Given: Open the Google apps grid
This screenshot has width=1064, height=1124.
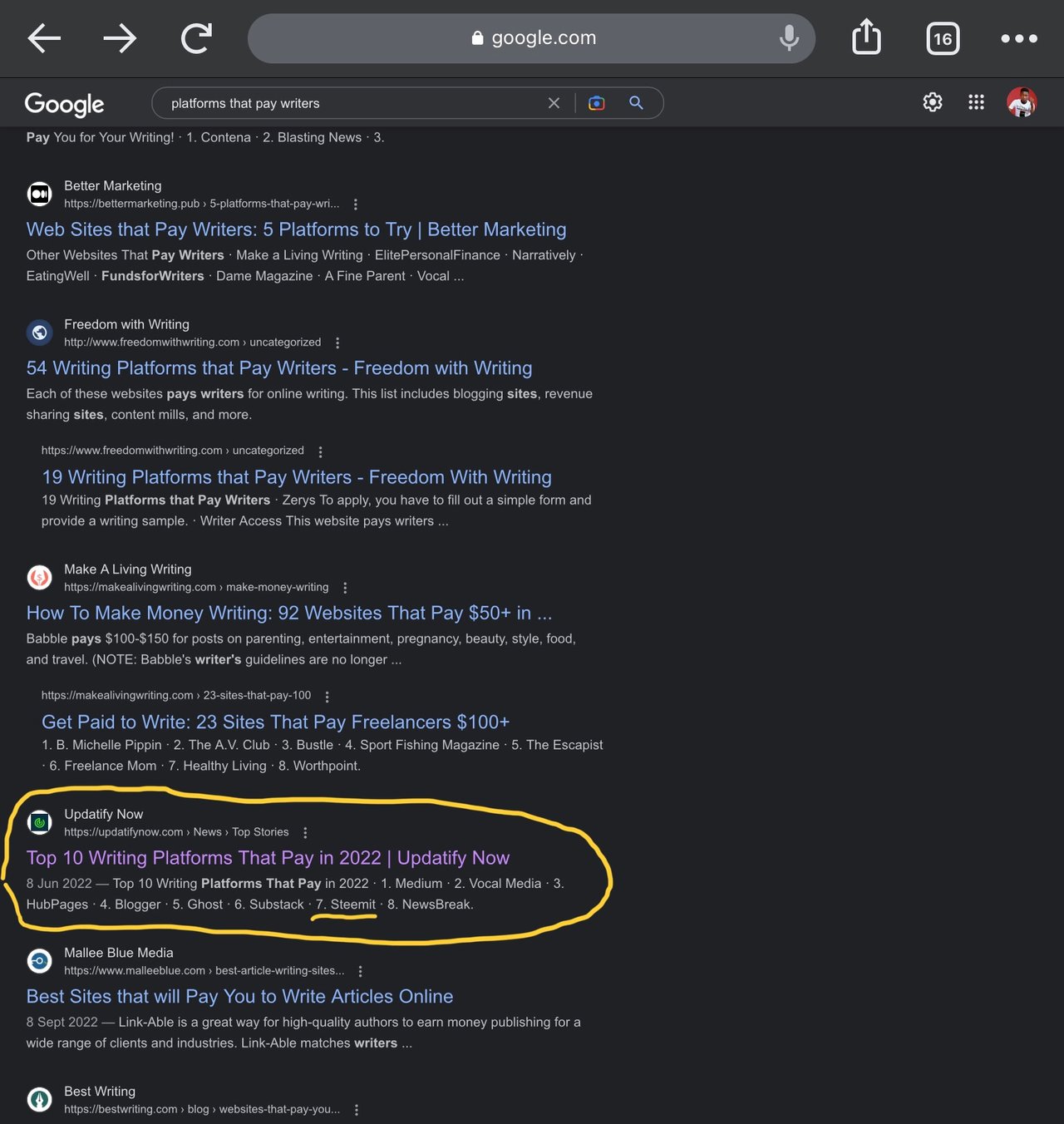Looking at the screenshot, I should click(x=976, y=102).
